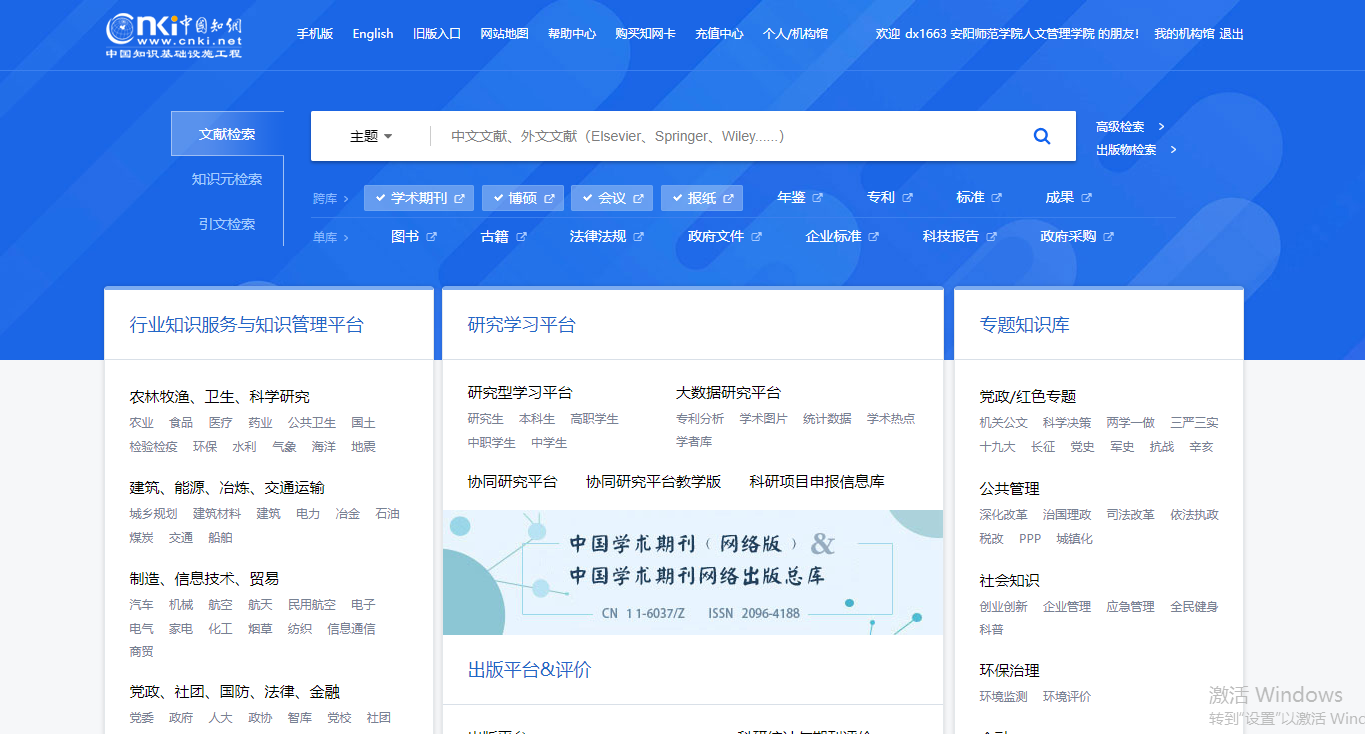Open 个人/机构馆 link
1365x734 pixels.
[x=795, y=34]
